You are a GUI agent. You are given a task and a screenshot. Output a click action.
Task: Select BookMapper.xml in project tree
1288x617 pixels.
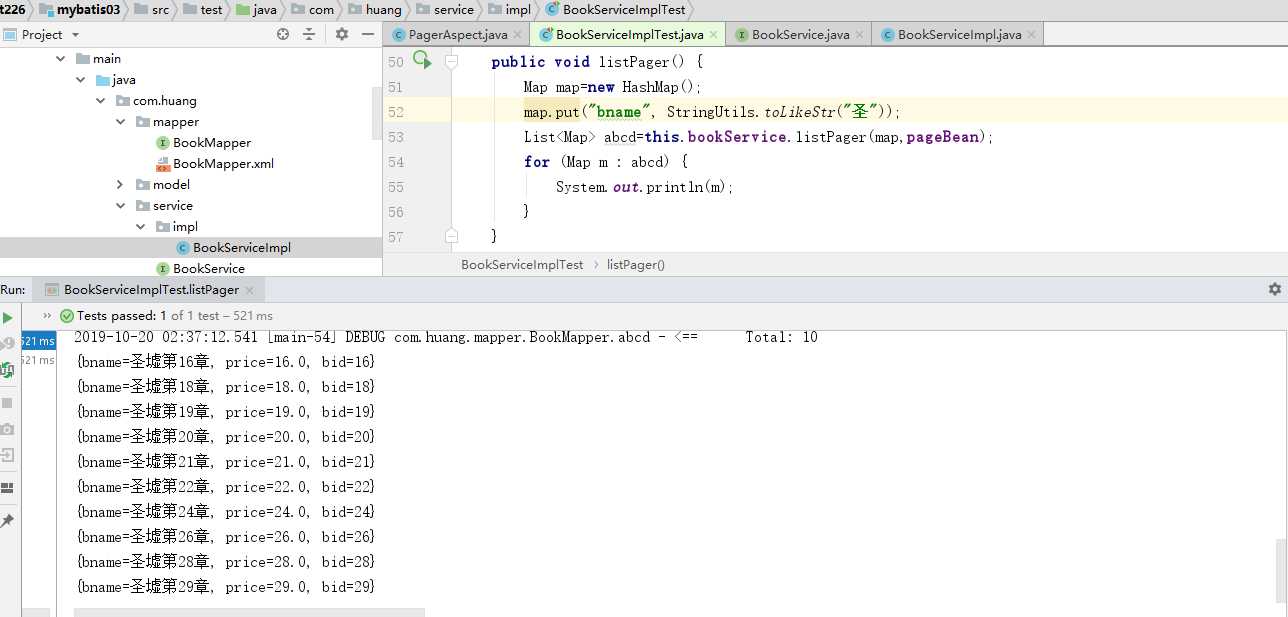215,164
